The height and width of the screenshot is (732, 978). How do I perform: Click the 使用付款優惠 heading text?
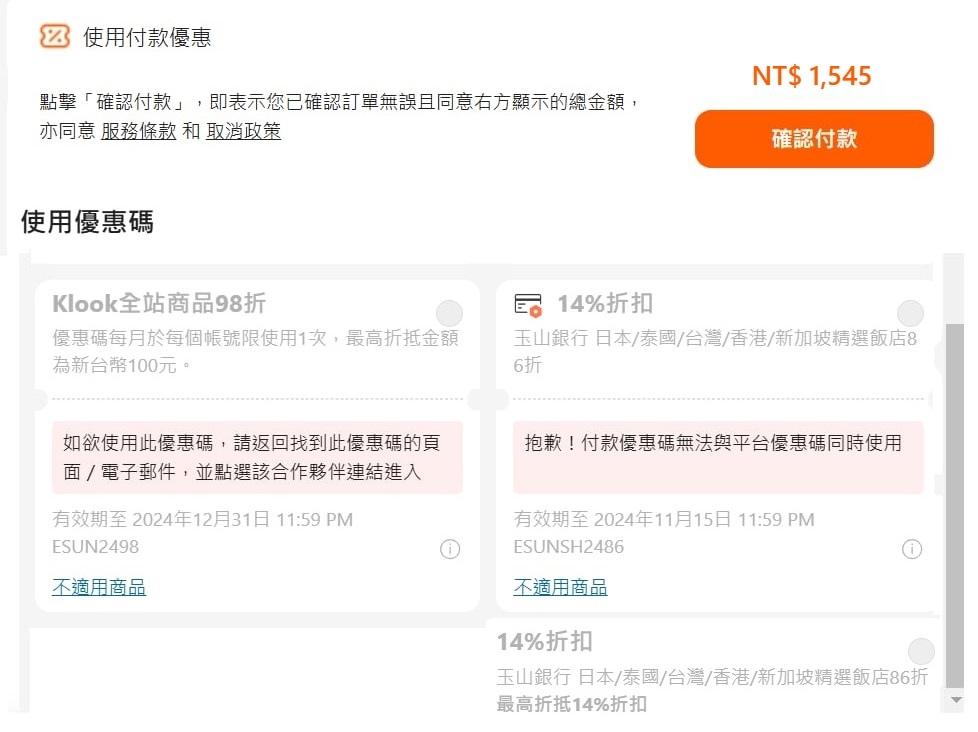pos(147,37)
